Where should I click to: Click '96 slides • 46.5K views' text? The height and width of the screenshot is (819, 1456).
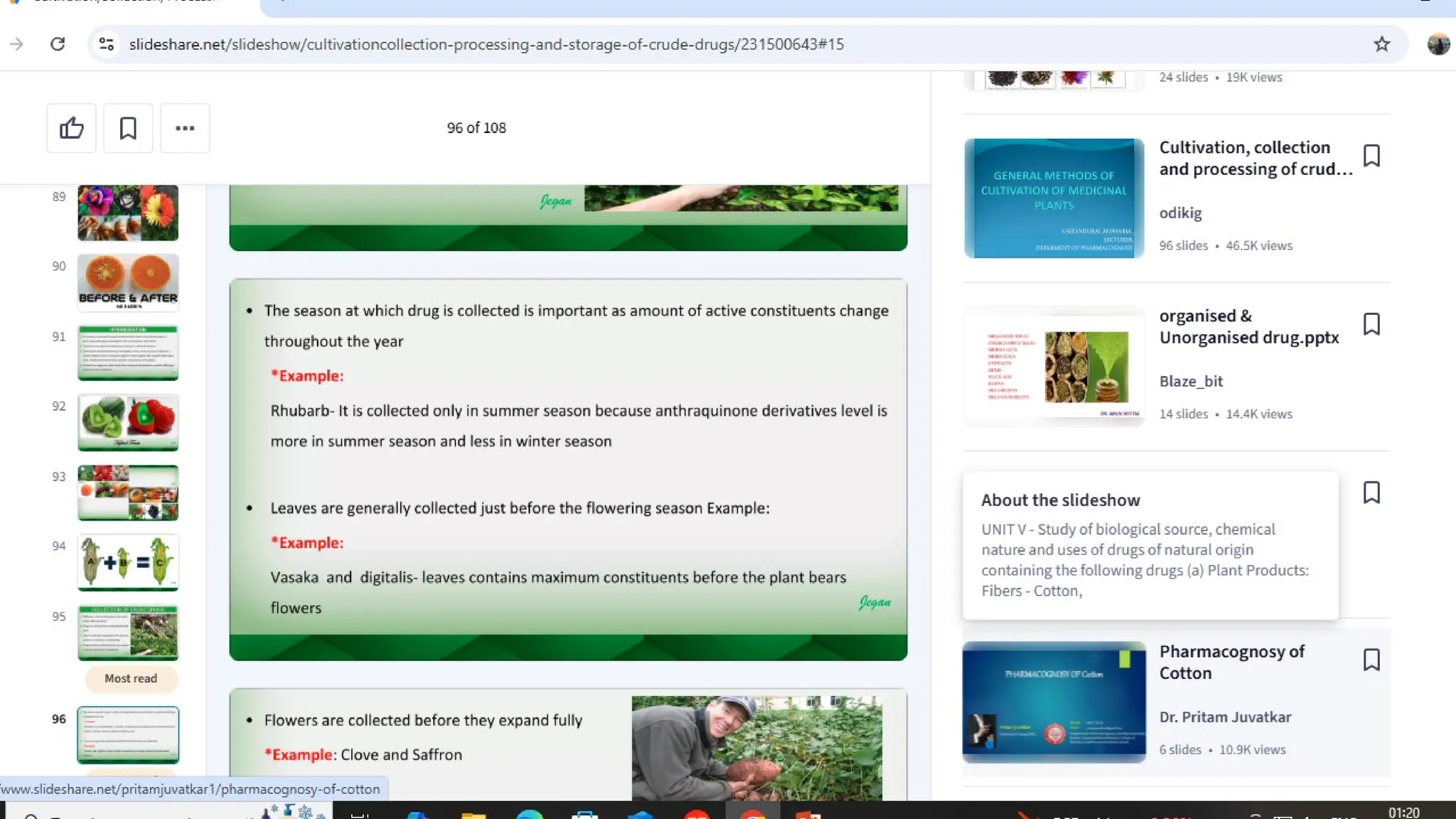tap(1226, 245)
